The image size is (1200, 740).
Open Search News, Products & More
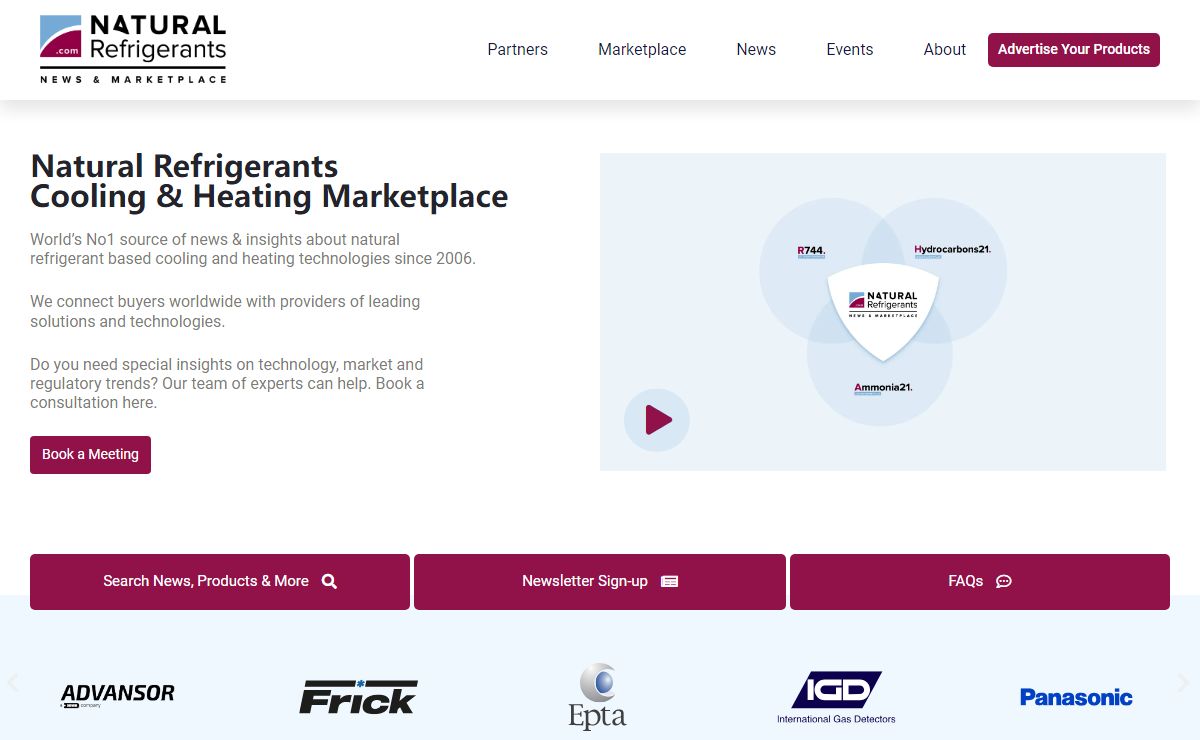(220, 582)
